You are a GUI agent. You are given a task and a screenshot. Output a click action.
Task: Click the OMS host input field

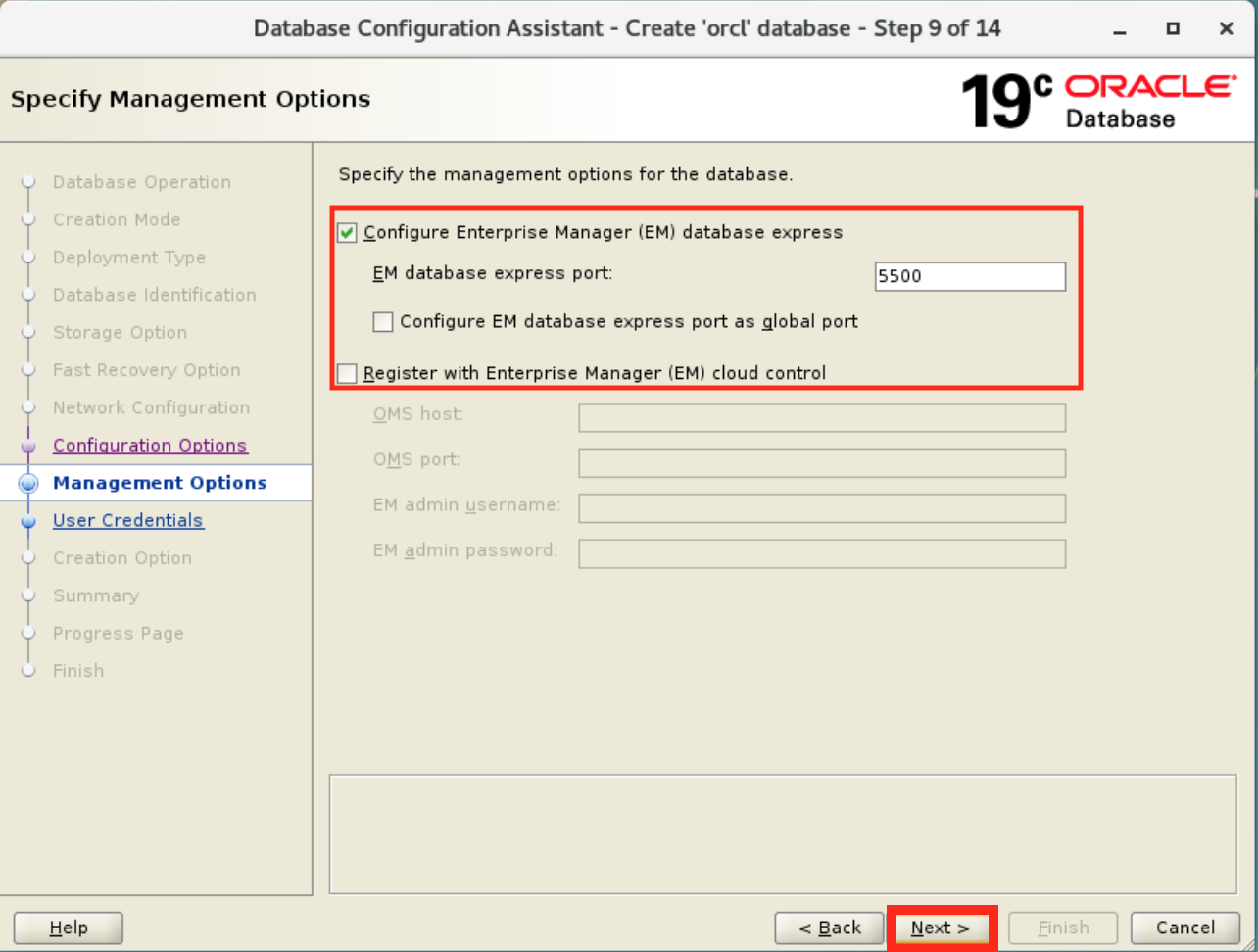(x=822, y=417)
